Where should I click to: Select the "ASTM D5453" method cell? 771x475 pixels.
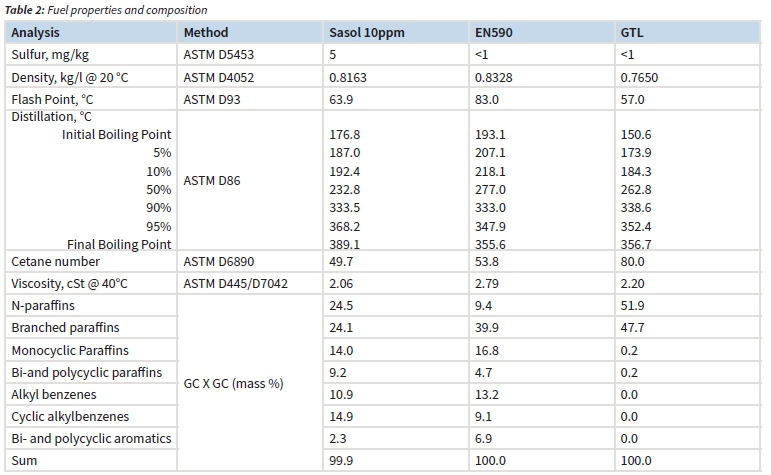218,55
